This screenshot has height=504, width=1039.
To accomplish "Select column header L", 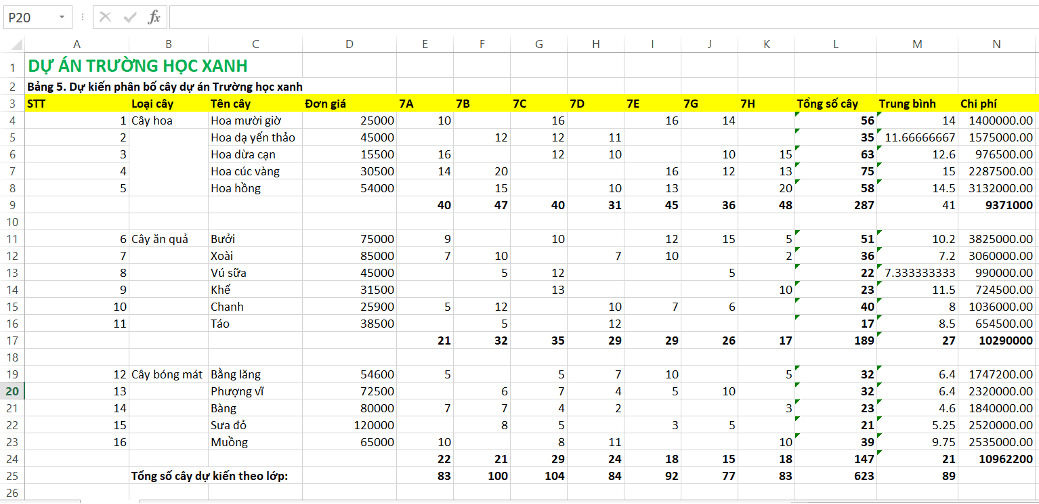I will 835,44.
